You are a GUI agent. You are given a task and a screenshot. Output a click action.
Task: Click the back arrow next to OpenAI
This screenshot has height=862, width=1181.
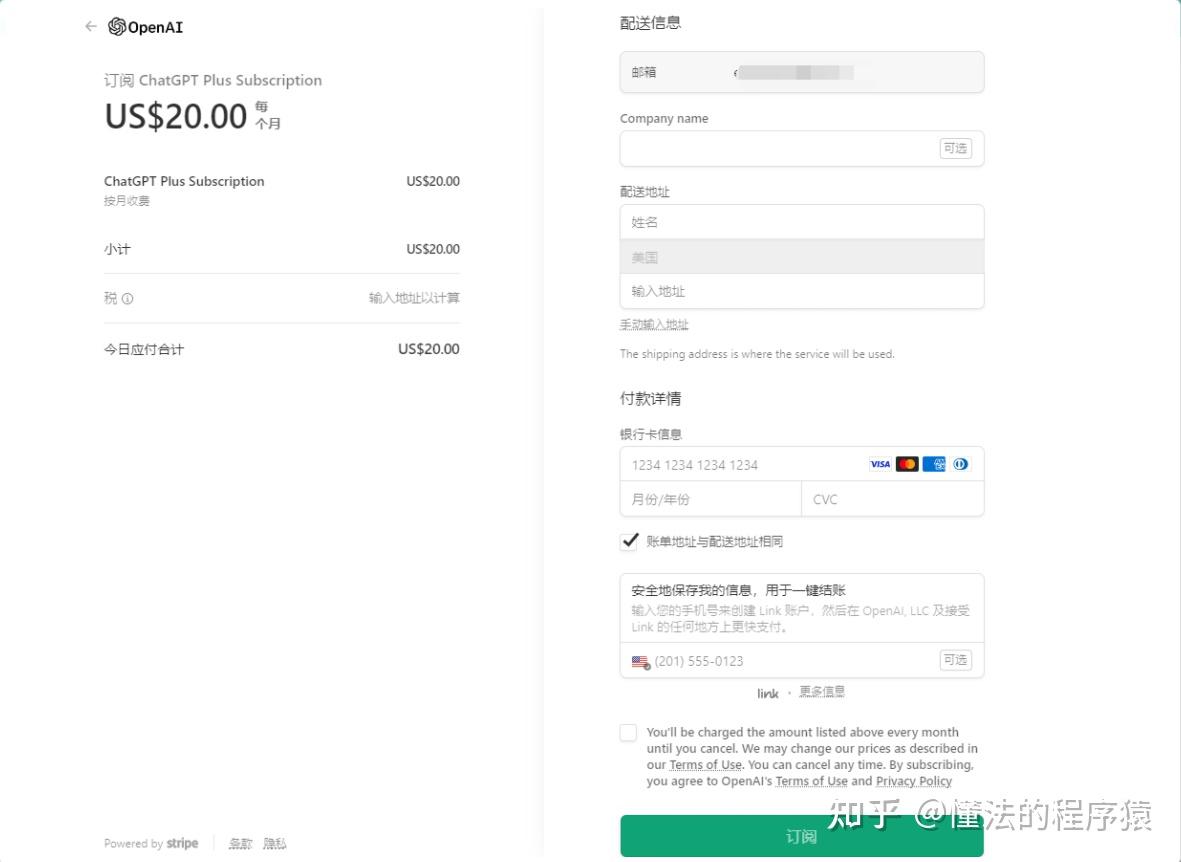pos(90,26)
